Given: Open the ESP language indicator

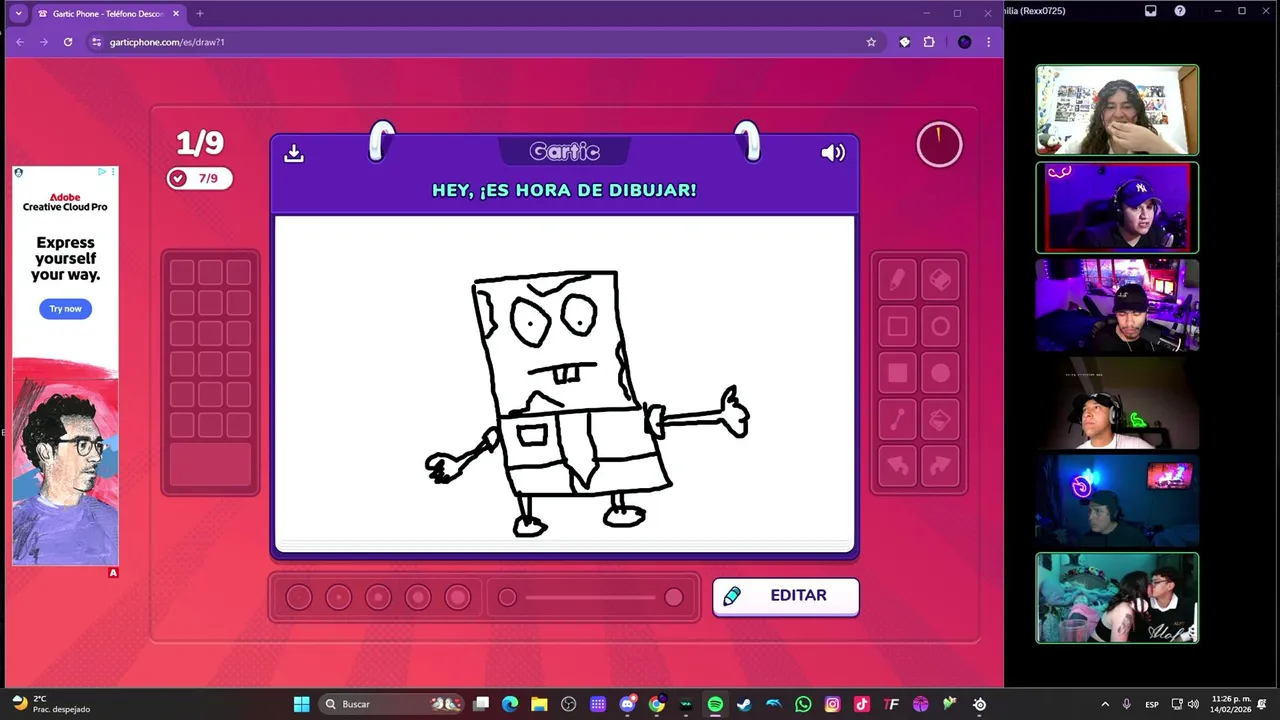Looking at the screenshot, I should pyautogui.click(x=1152, y=705).
